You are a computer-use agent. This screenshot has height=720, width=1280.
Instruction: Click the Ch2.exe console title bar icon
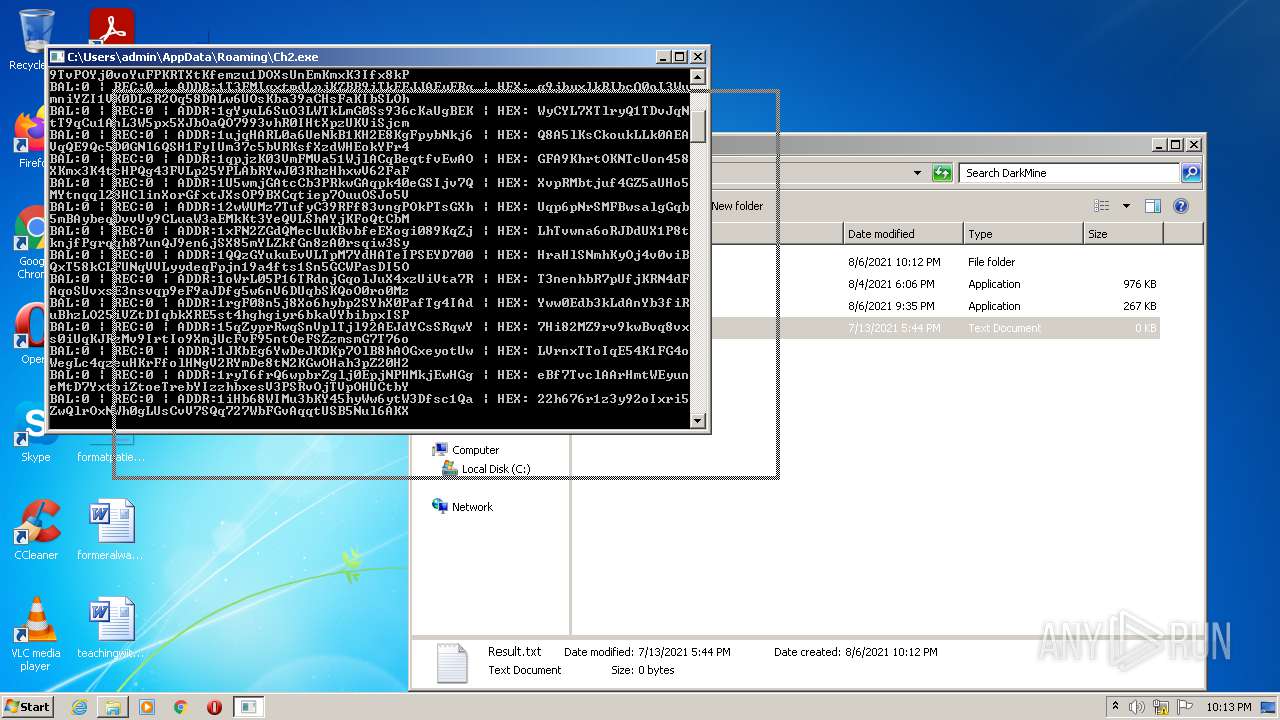(57, 57)
